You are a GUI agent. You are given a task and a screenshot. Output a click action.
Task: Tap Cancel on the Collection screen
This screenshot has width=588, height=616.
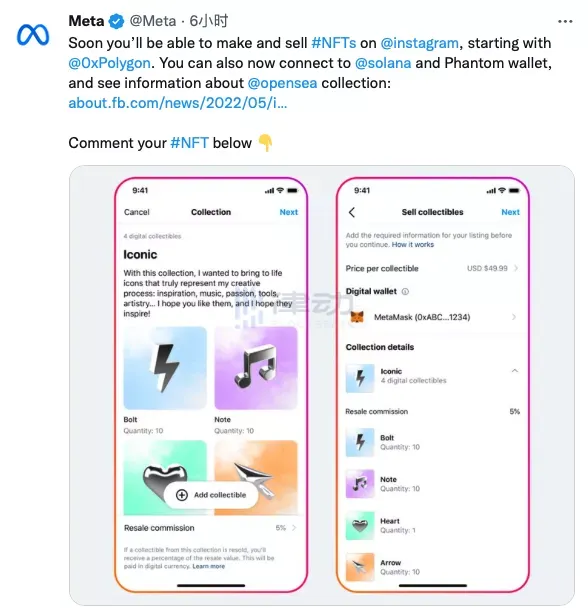pyautogui.click(x=137, y=212)
